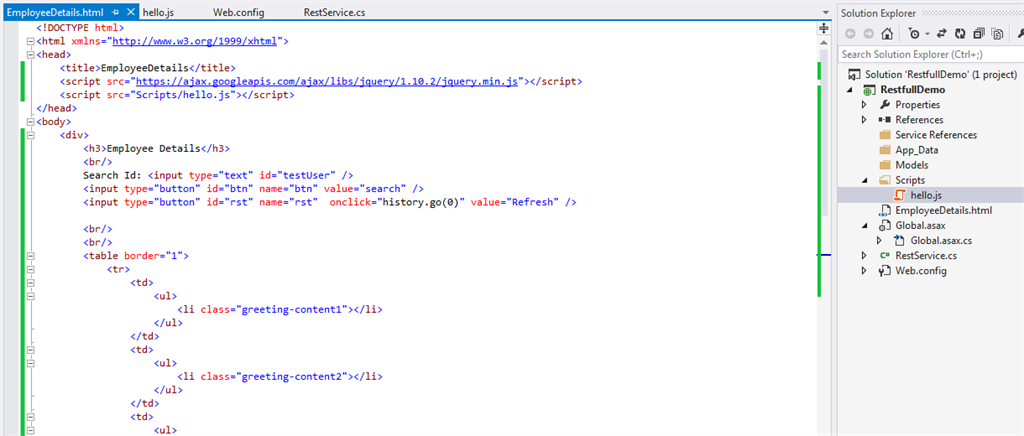Click the Back arrow in Solution Explorer
This screenshot has height=436, width=1024.
click(x=851, y=34)
